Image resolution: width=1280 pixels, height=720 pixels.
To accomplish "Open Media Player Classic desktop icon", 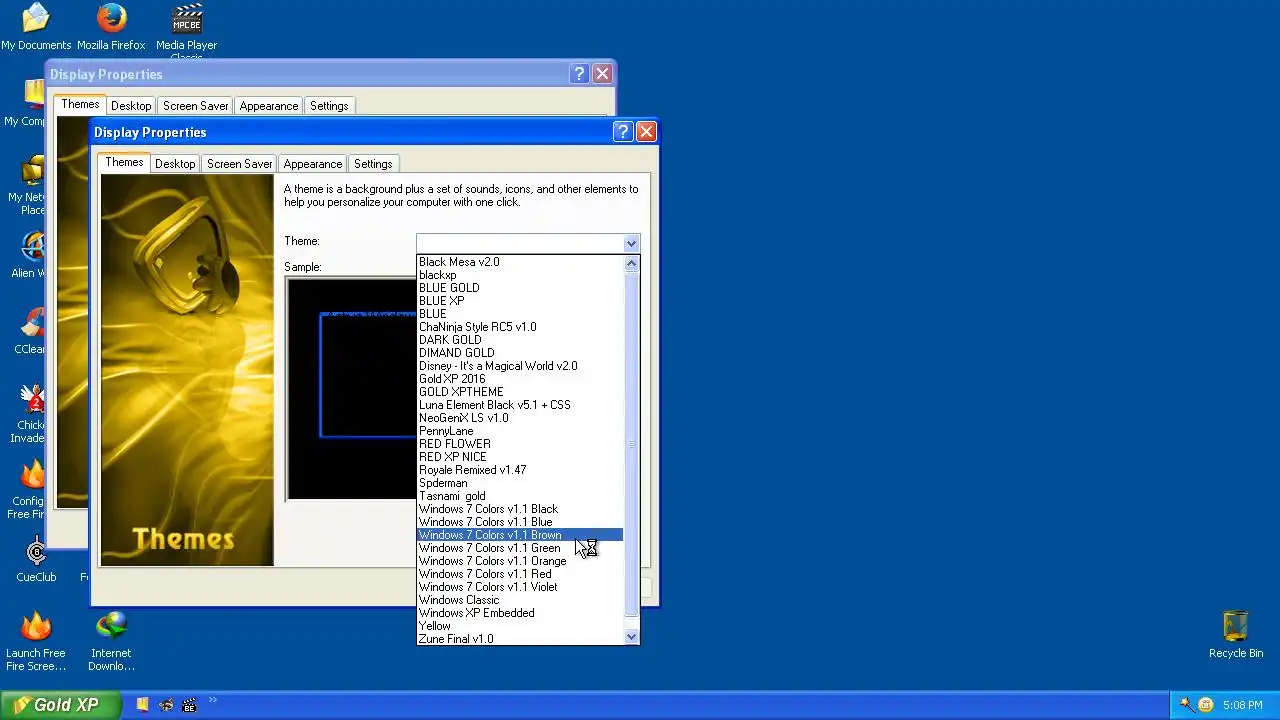I will pos(186,29).
